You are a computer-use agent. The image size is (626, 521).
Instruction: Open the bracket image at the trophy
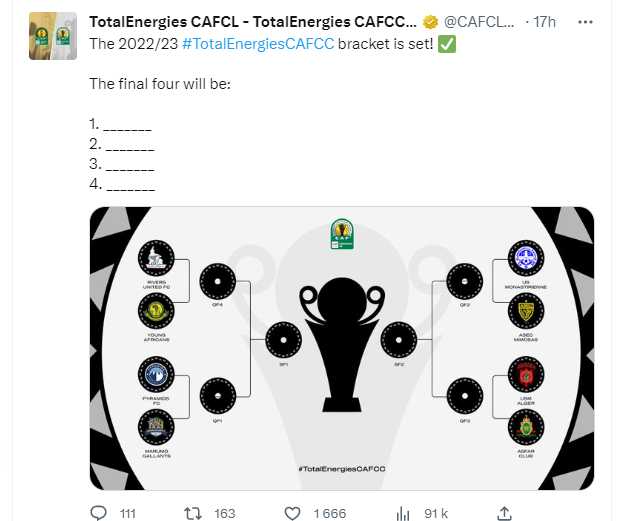341,340
